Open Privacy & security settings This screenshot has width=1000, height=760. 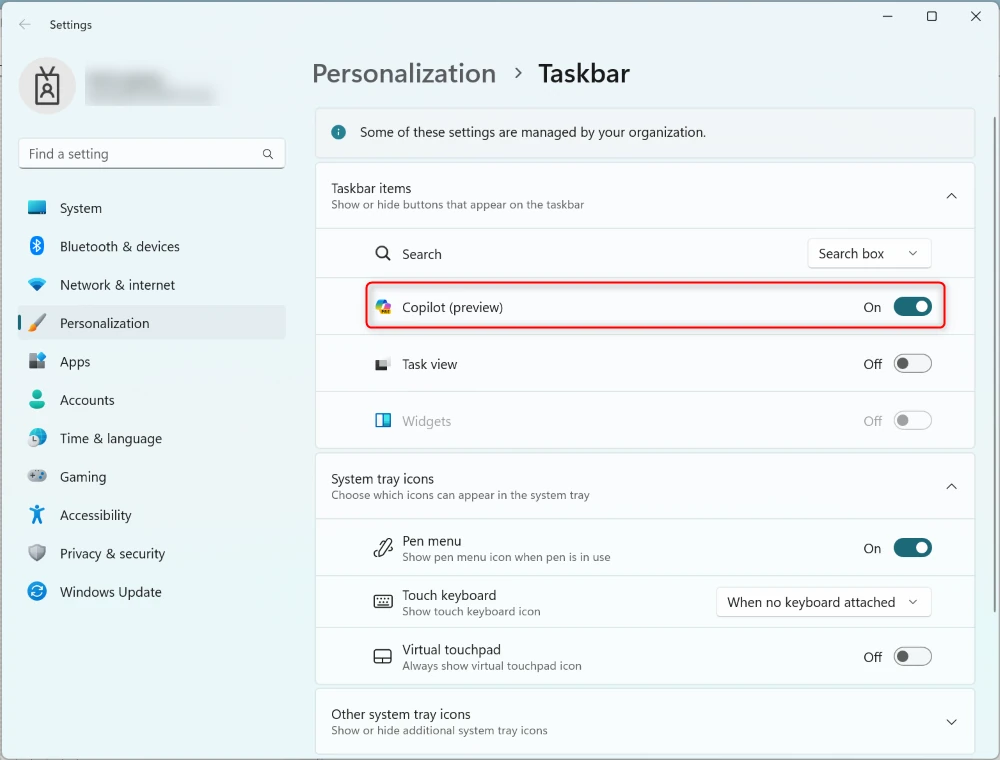pyautogui.click(x=152, y=553)
